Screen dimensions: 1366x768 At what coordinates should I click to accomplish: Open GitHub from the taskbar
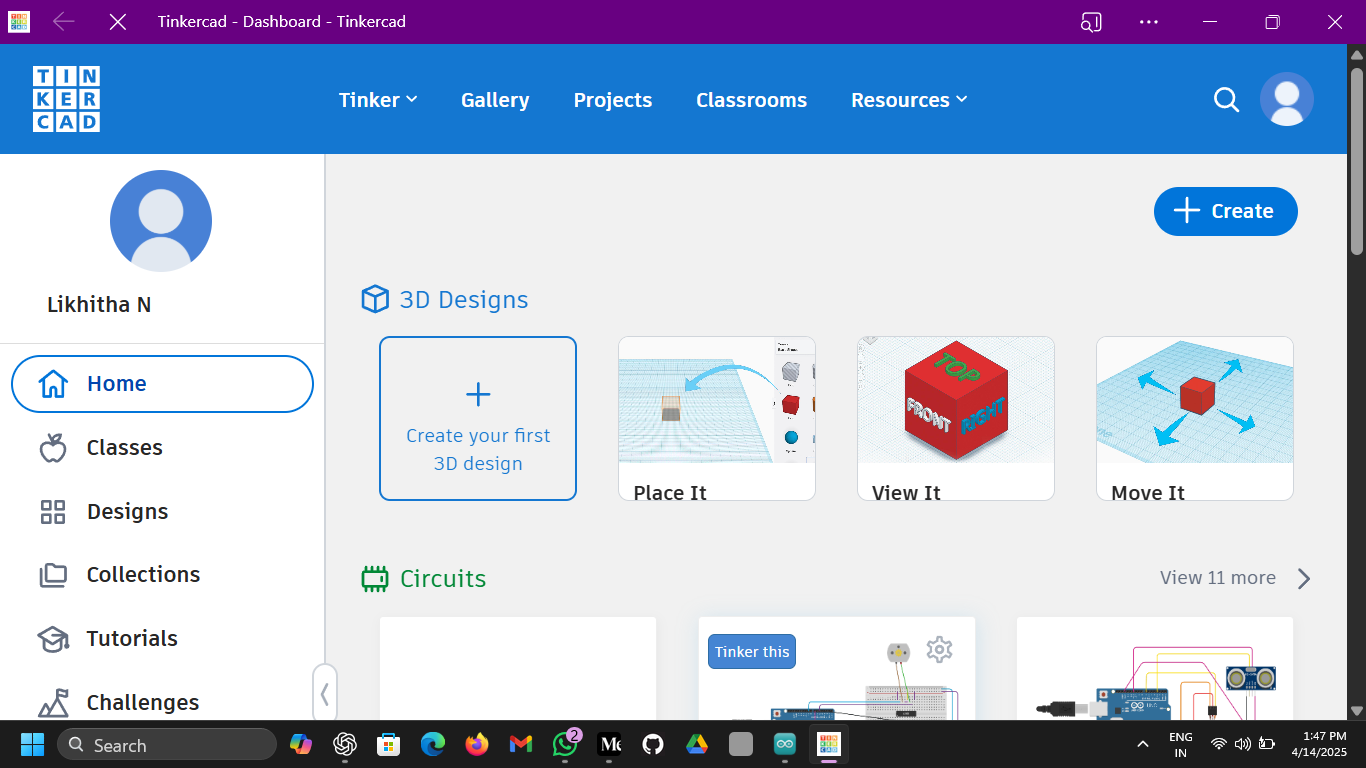[x=653, y=745]
